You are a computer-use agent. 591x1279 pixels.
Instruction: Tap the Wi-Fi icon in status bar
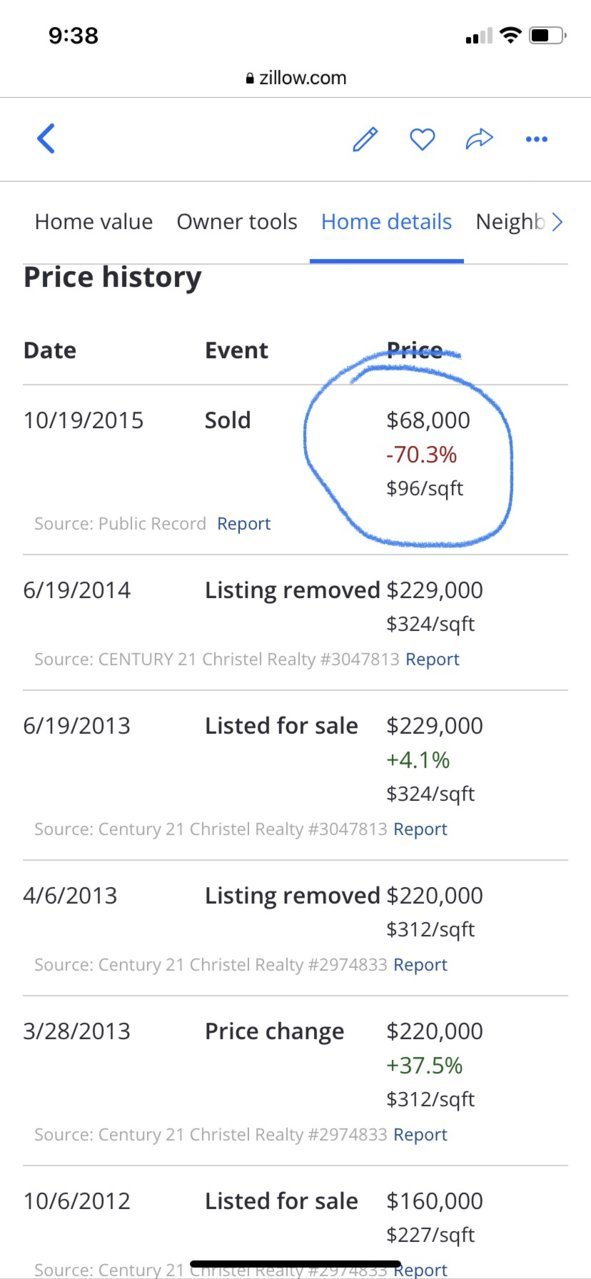tap(510, 36)
